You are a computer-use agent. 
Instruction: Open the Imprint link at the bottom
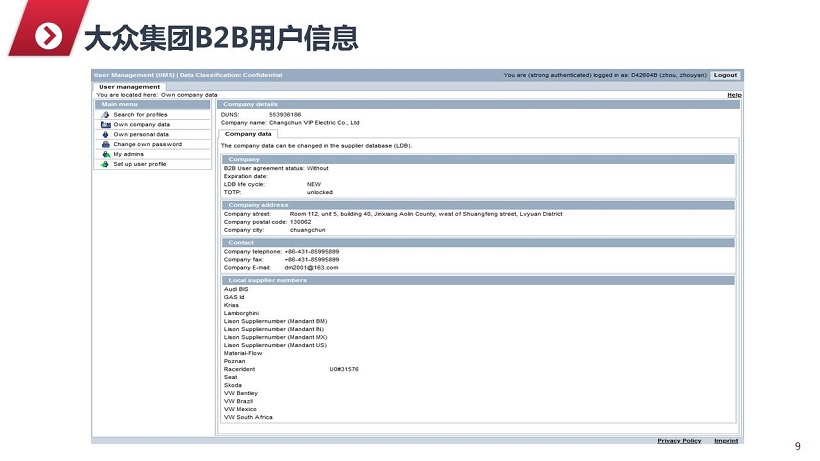point(726,441)
